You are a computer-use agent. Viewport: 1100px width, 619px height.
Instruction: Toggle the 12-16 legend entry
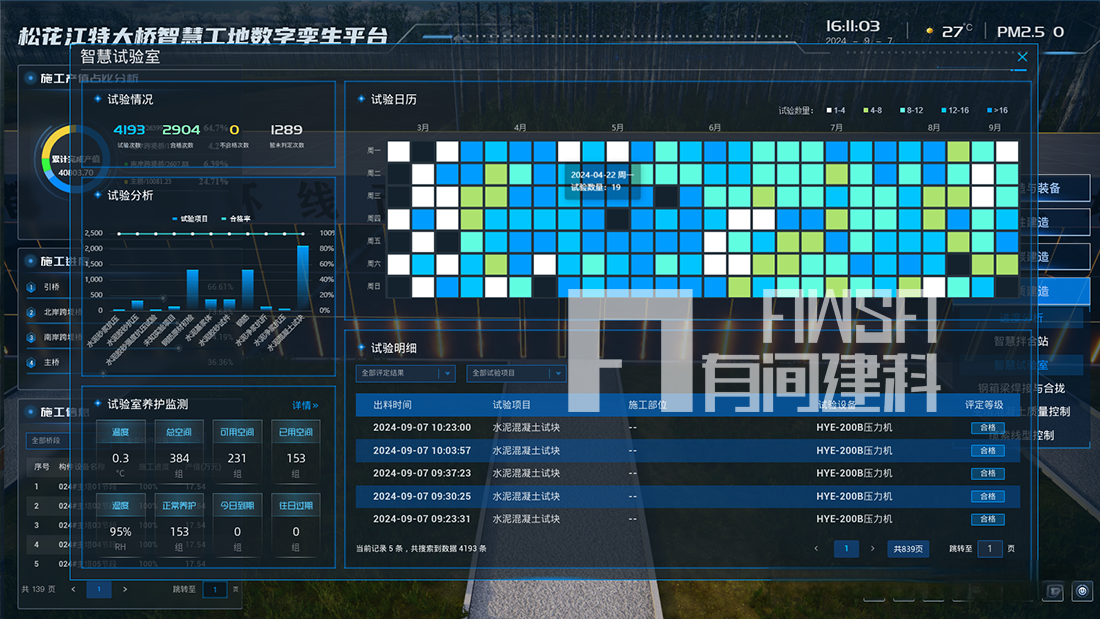(x=955, y=110)
